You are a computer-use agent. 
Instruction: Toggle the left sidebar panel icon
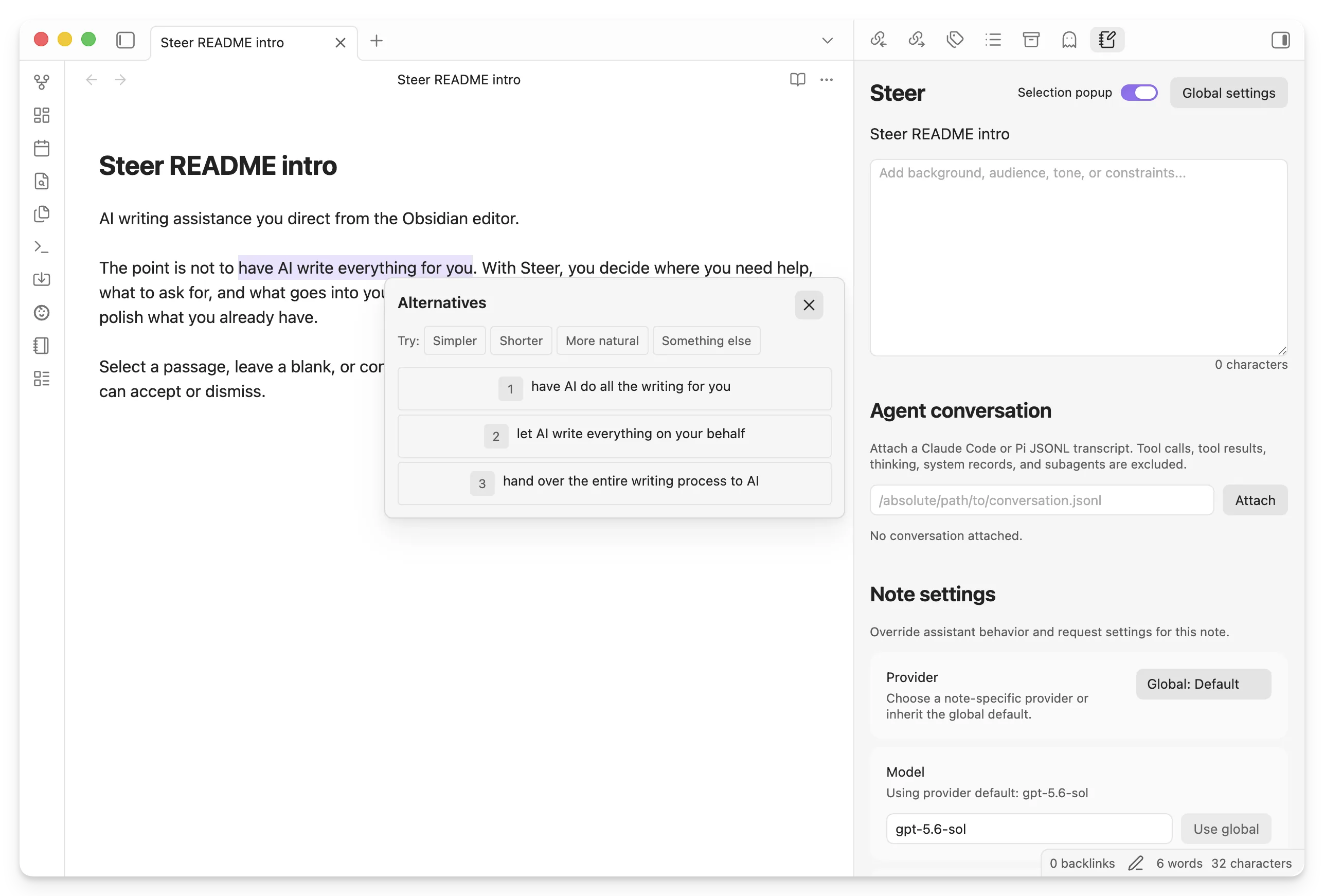(126, 41)
